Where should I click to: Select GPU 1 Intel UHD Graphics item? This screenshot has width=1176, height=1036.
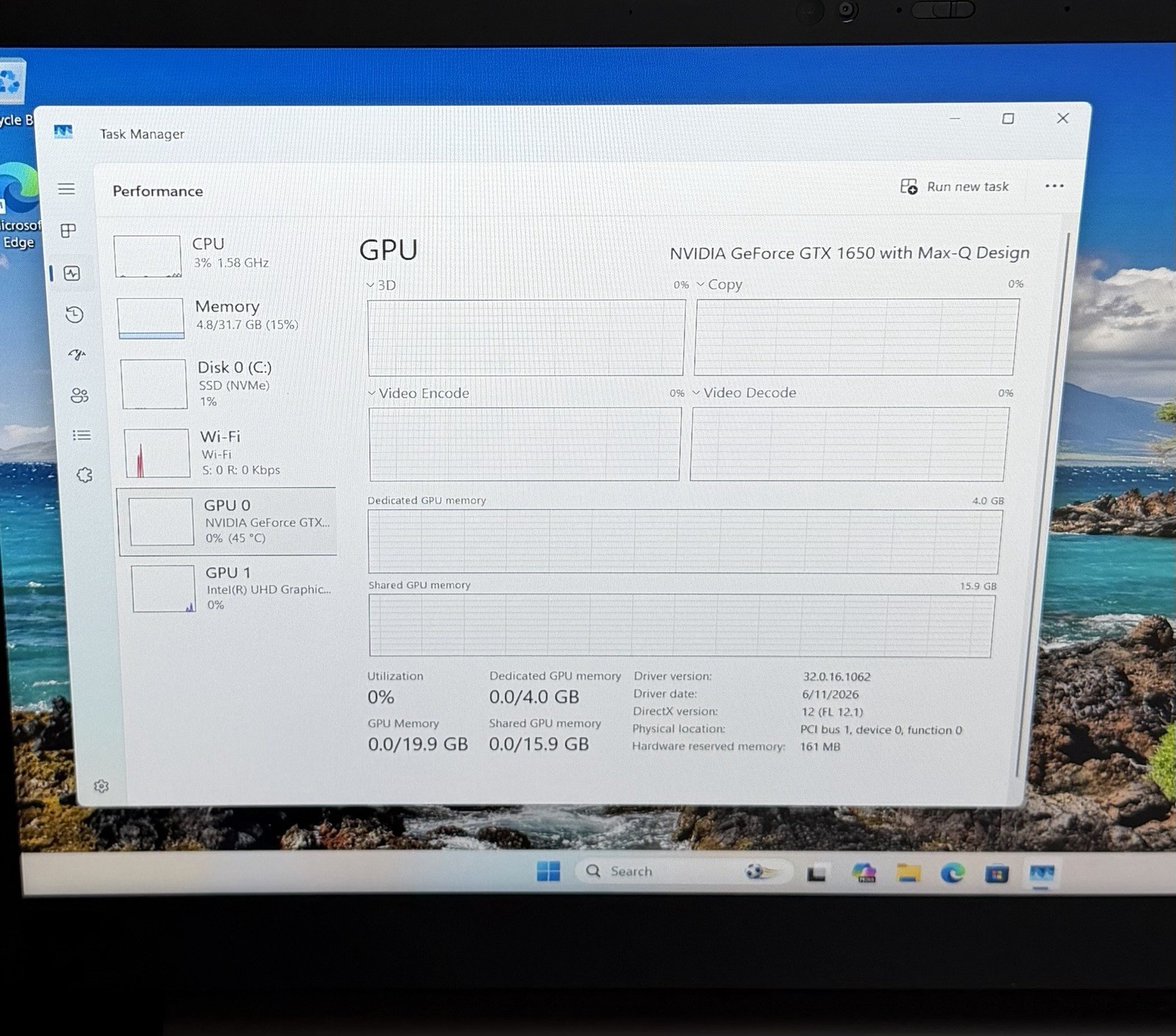(232, 588)
